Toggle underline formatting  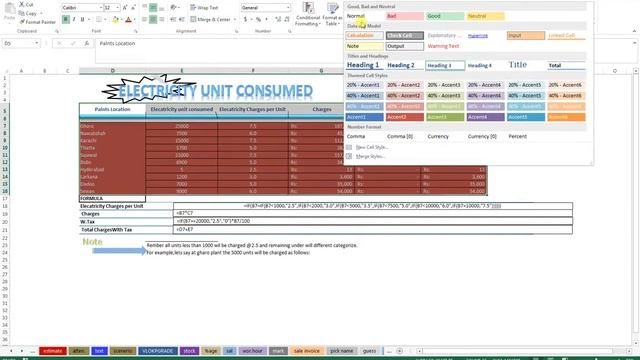coord(82,19)
